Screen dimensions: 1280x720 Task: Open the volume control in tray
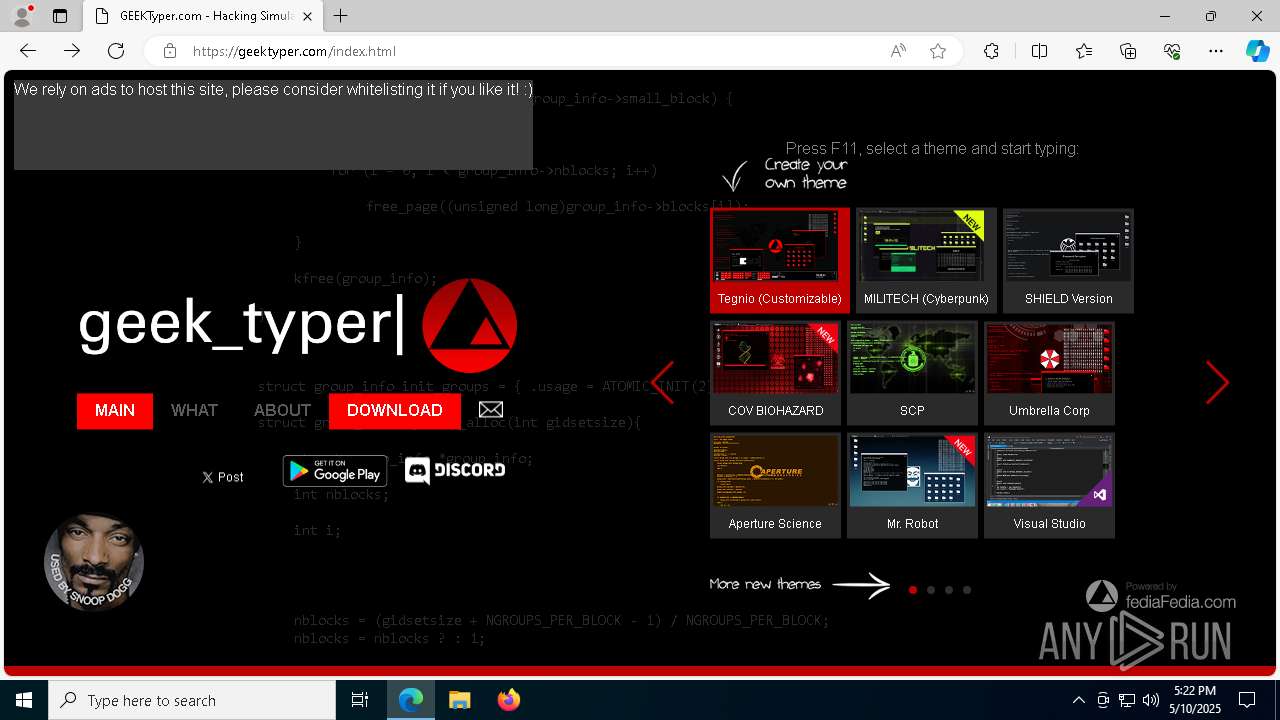tap(1150, 700)
